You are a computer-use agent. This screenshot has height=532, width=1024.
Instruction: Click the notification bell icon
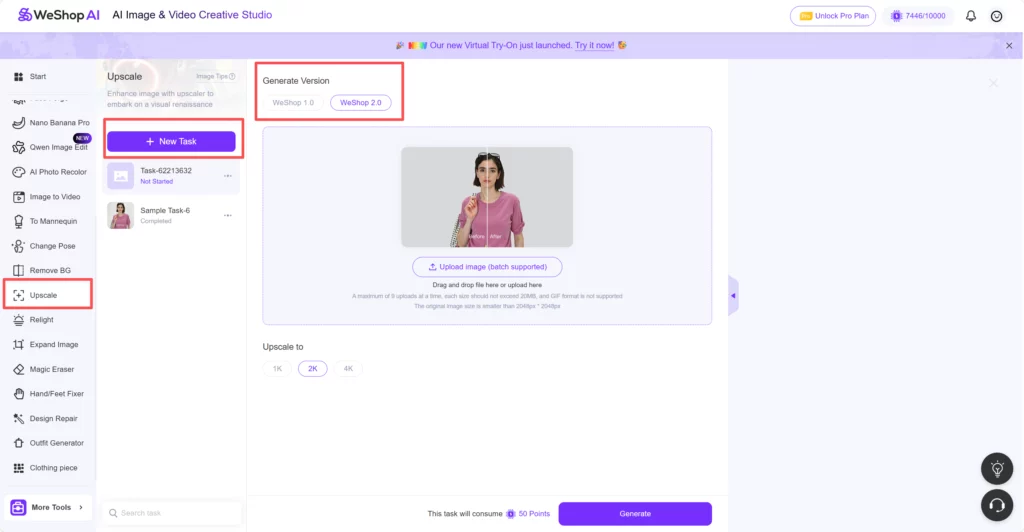971,16
